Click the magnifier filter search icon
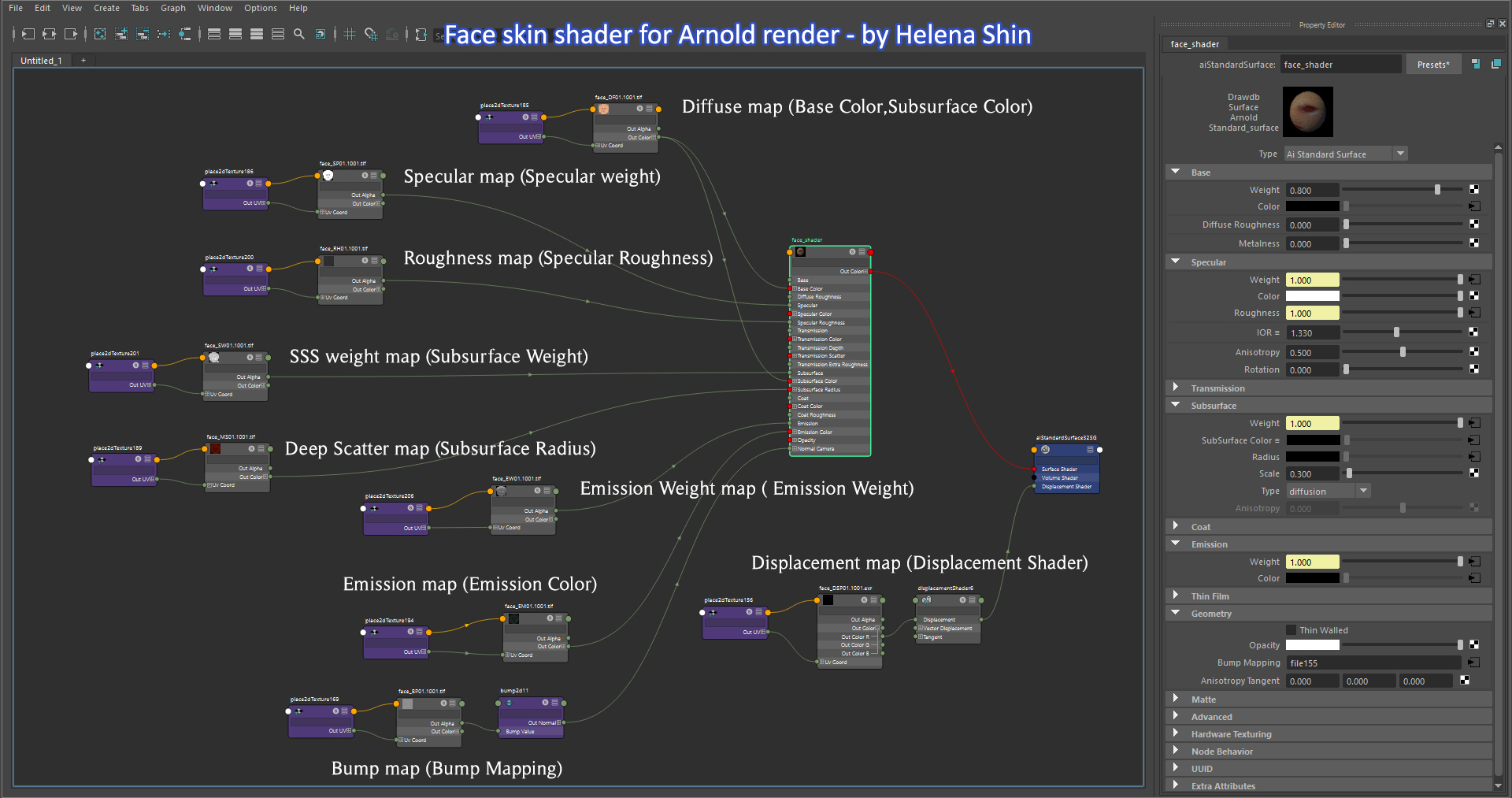This screenshot has width=1512, height=798. 299,34
